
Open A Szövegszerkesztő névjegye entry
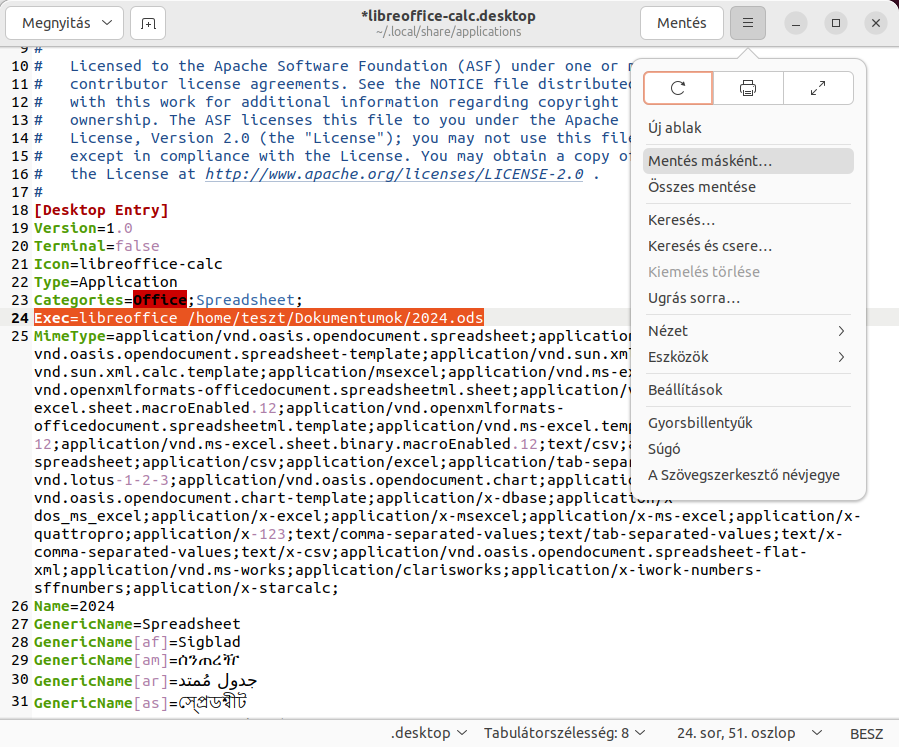pyautogui.click(x=748, y=475)
